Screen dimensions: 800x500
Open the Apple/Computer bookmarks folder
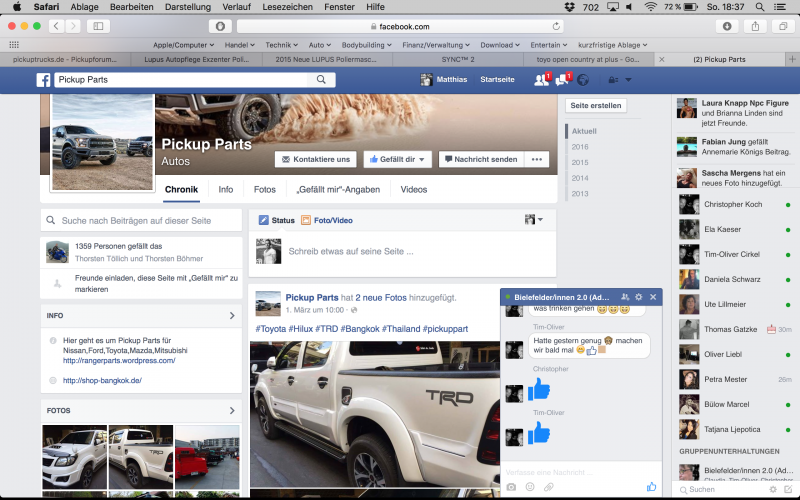point(183,45)
